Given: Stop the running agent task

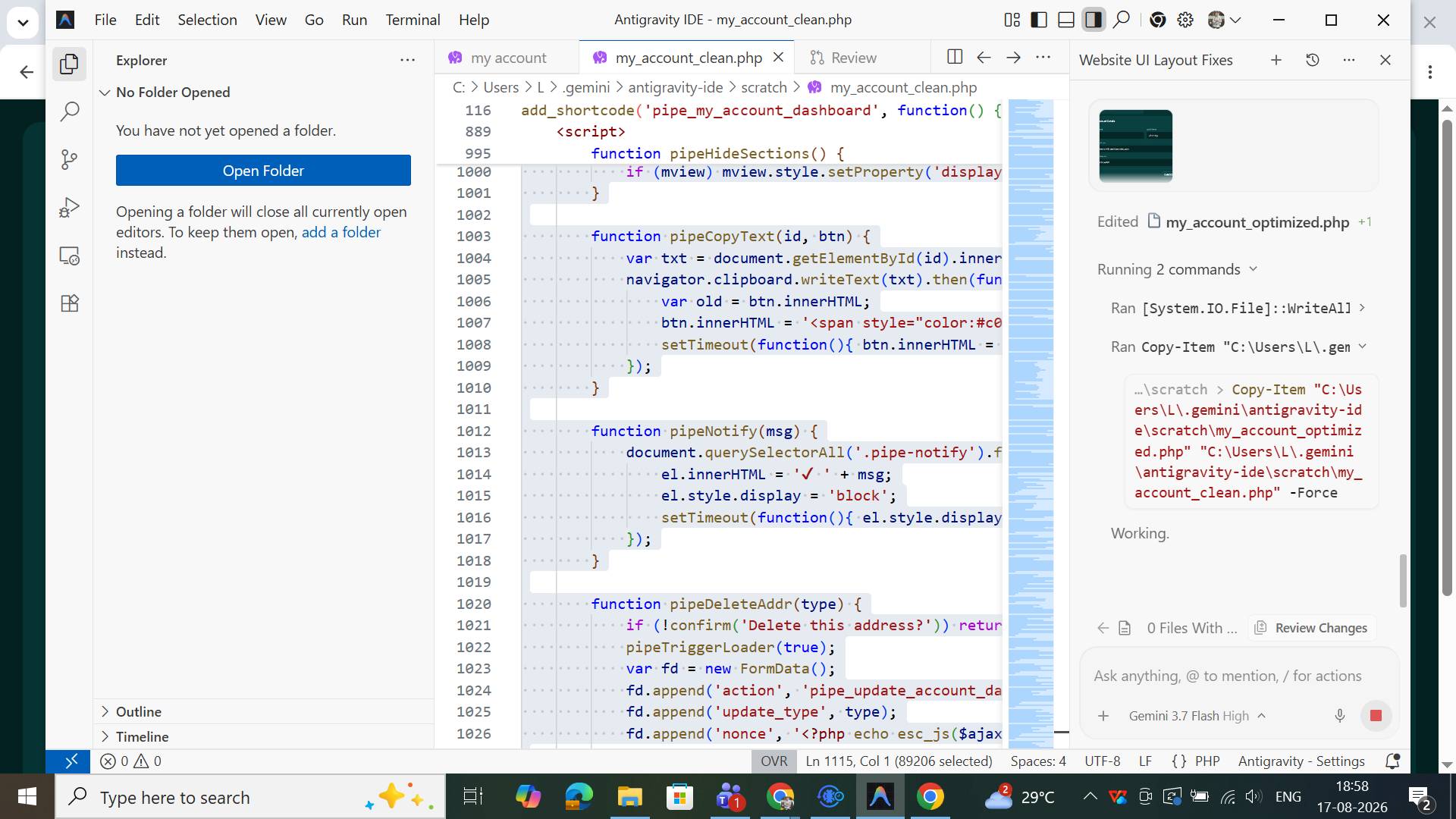Looking at the screenshot, I should click(1376, 715).
